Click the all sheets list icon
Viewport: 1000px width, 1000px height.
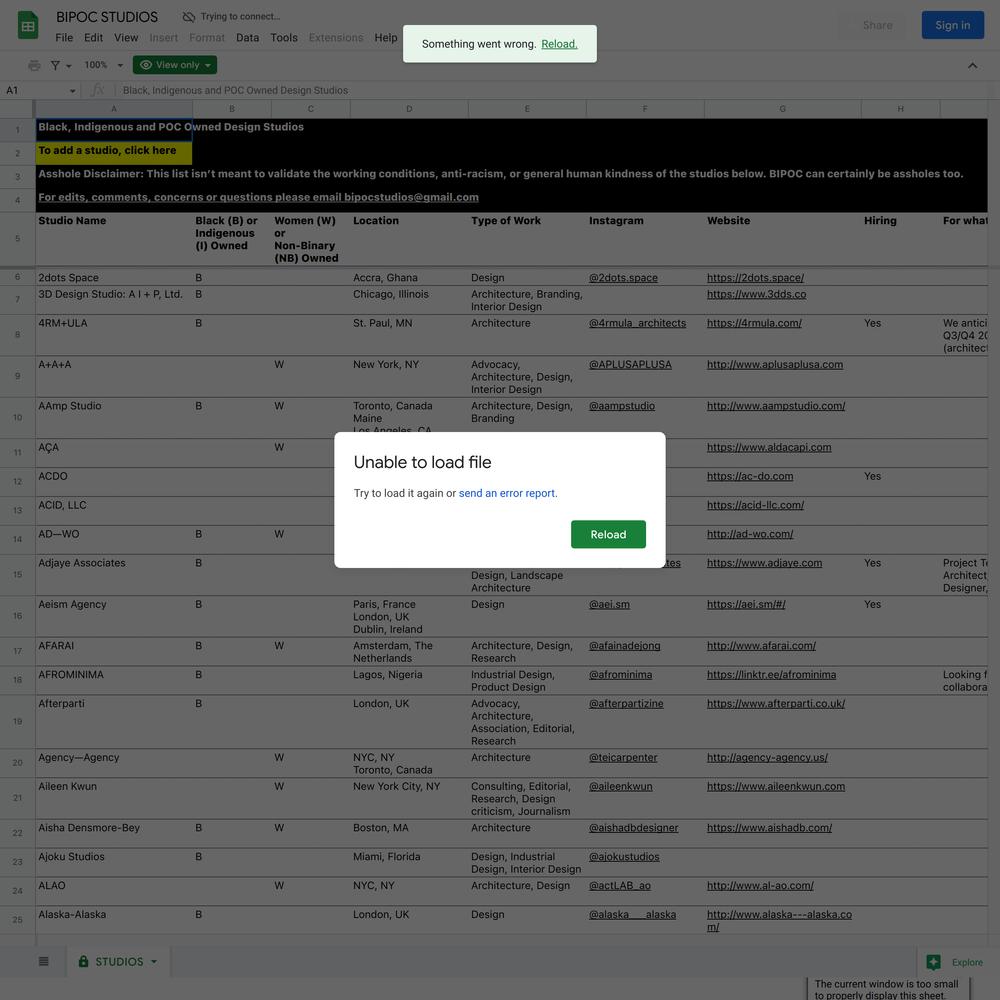43,961
